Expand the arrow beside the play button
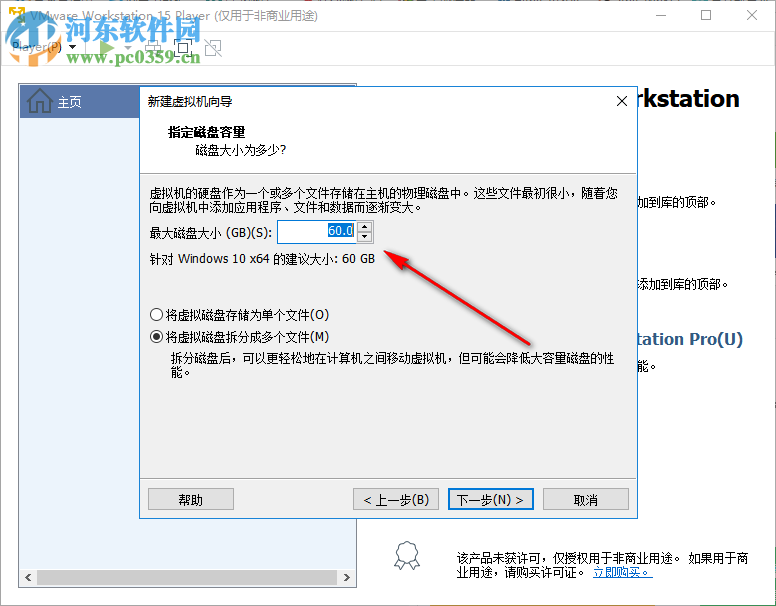The height and width of the screenshot is (606, 776). (128, 48)
